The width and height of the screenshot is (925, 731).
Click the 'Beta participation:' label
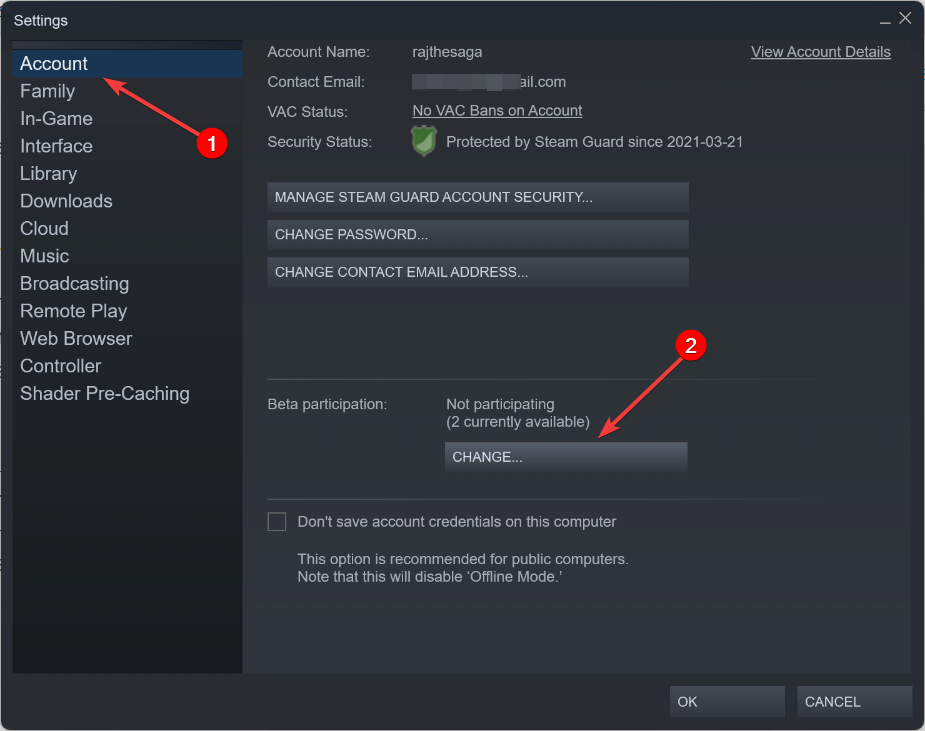coord(327,404)
